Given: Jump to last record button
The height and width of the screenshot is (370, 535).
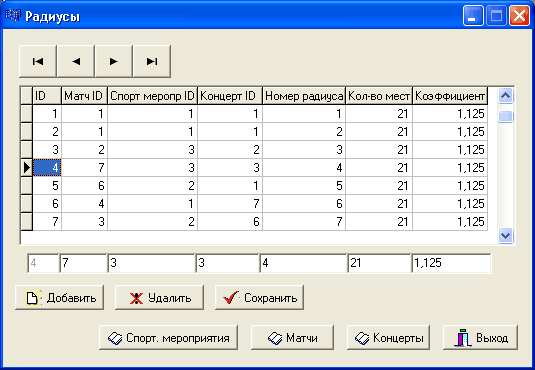Looking at the screenshot, I should 152,61.
